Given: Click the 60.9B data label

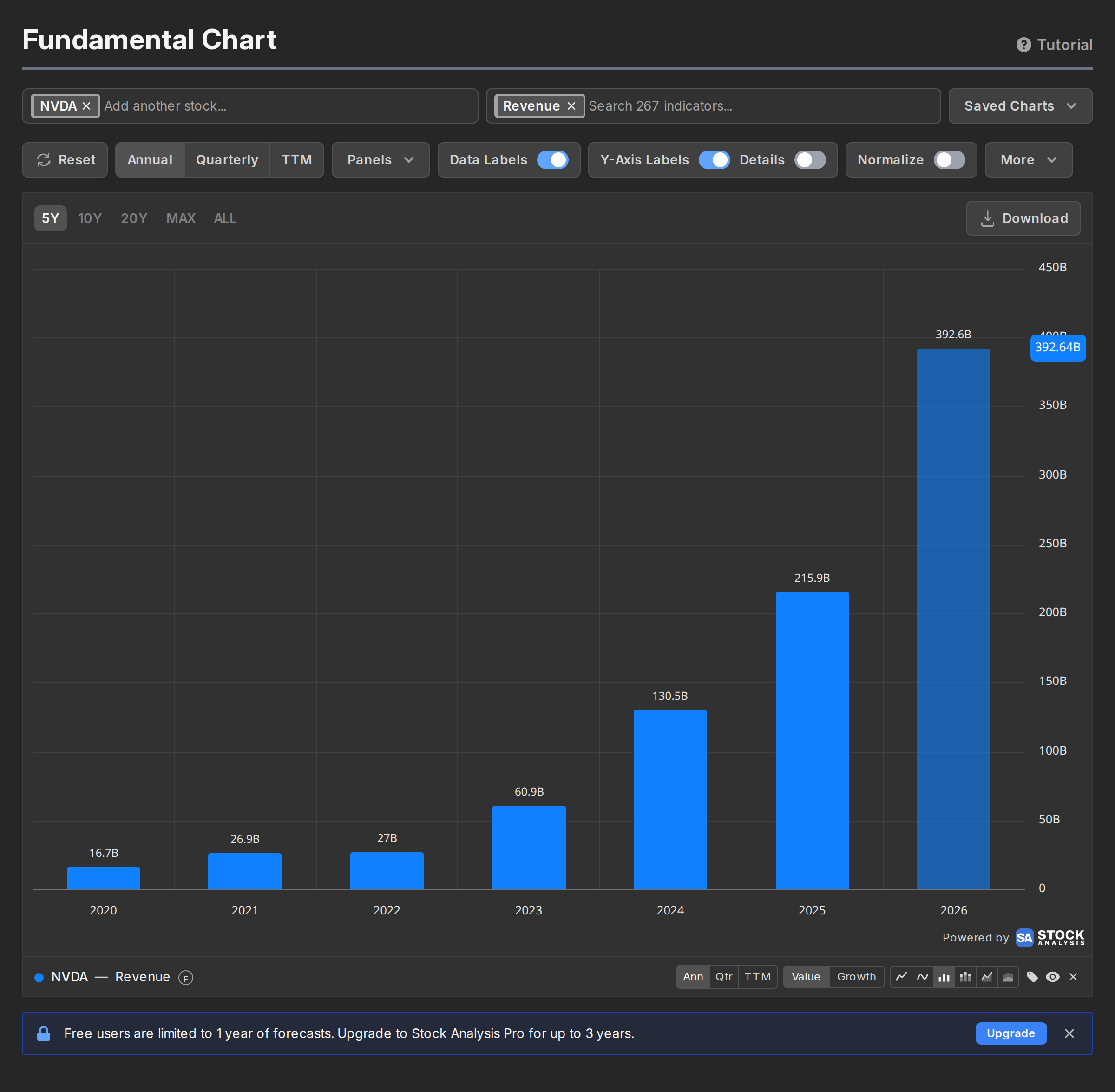Looking at the screenshot, I should [x=529, y=792].
